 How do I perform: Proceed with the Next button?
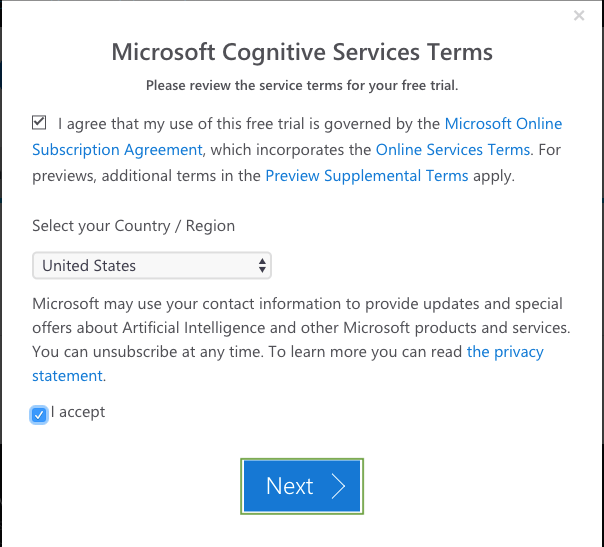tap(302, 486)
